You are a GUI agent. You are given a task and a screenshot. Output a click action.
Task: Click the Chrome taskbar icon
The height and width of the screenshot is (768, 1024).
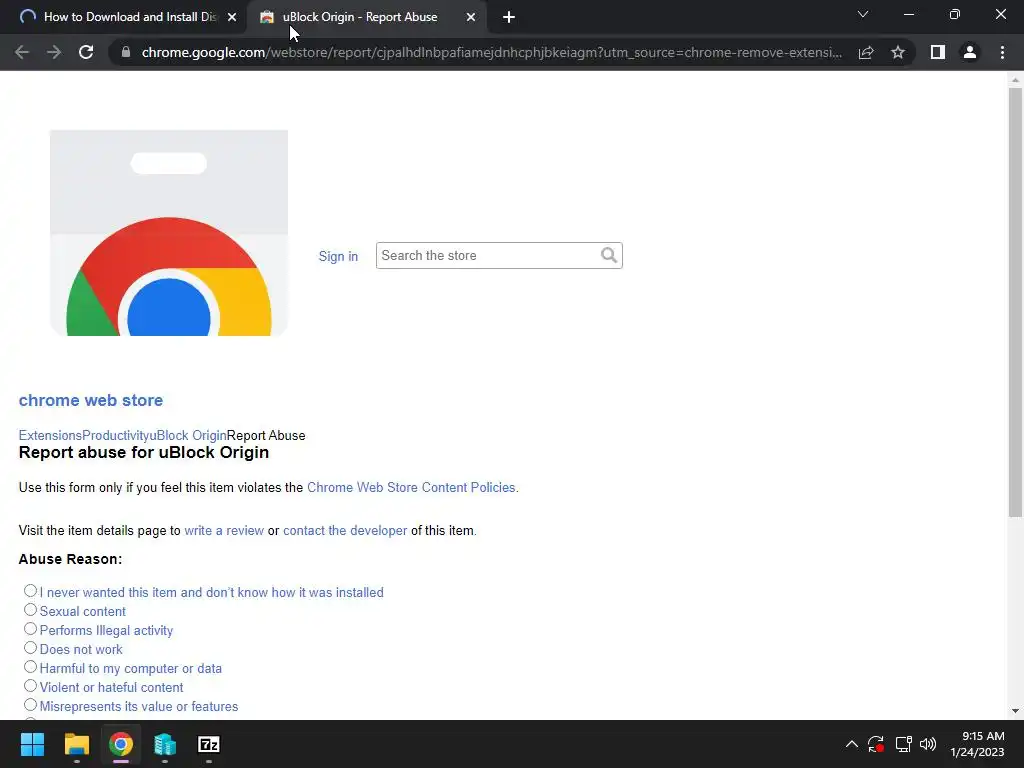pyautogui.click(x=121, y=744)
